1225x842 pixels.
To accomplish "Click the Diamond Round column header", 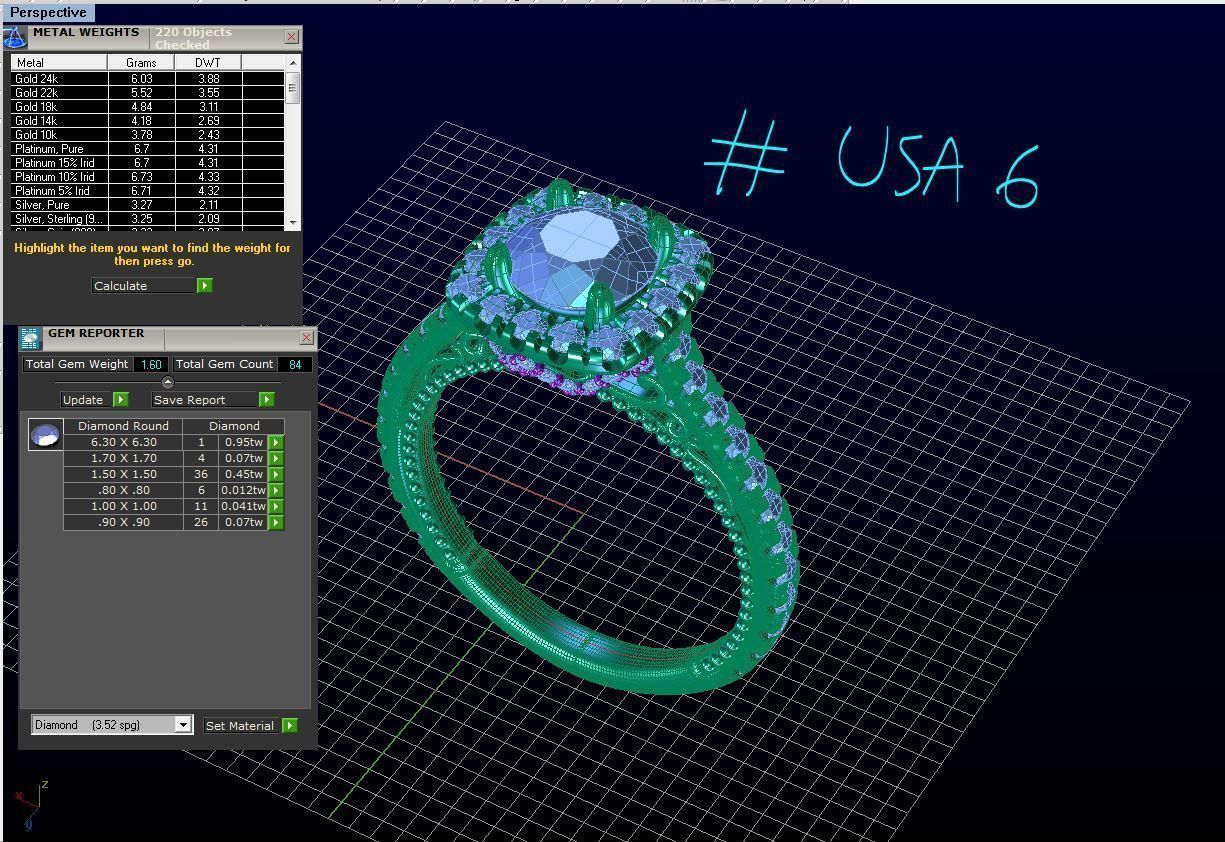I will (123, 426).
